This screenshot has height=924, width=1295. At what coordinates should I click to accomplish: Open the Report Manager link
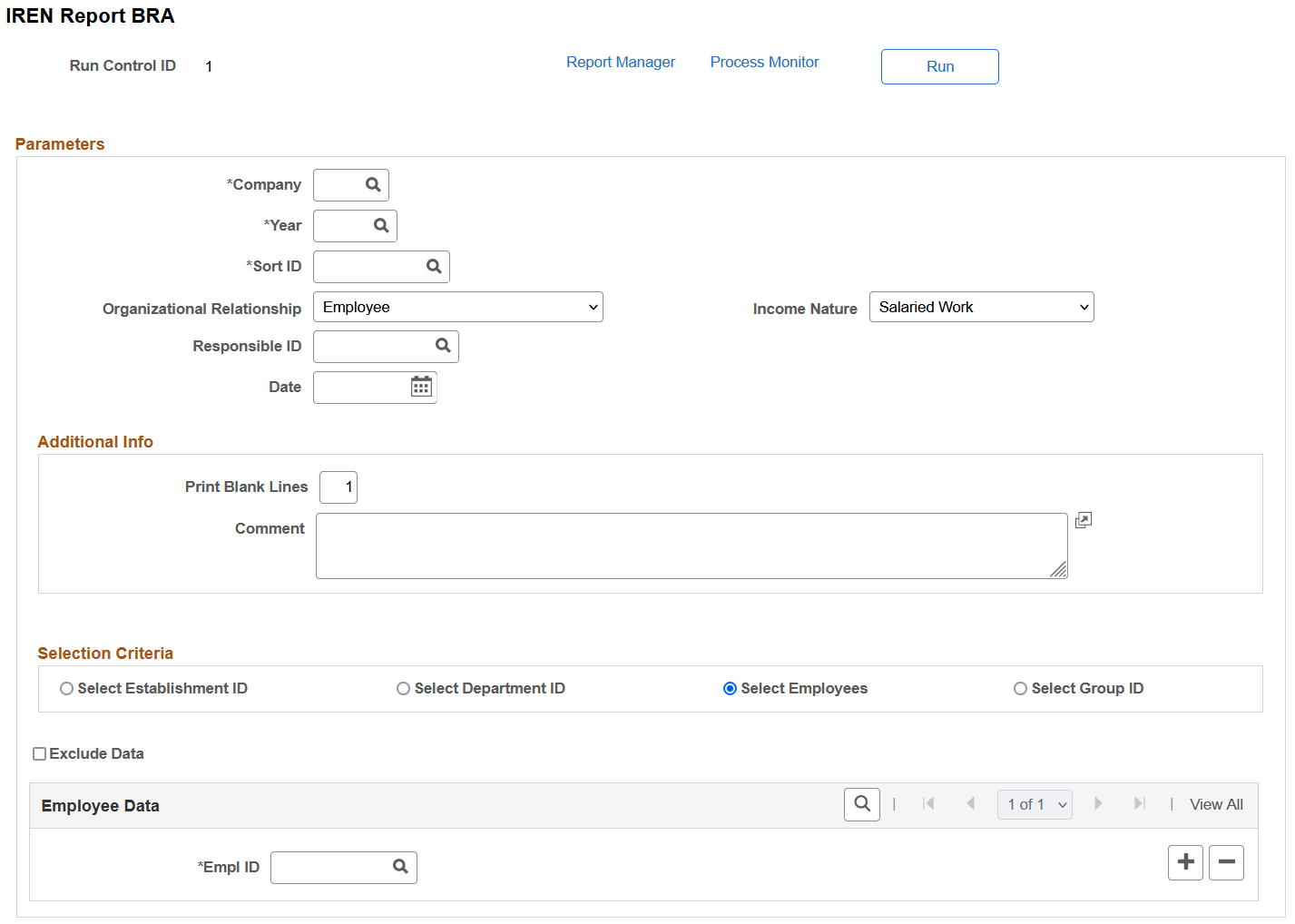click(621, 62)
